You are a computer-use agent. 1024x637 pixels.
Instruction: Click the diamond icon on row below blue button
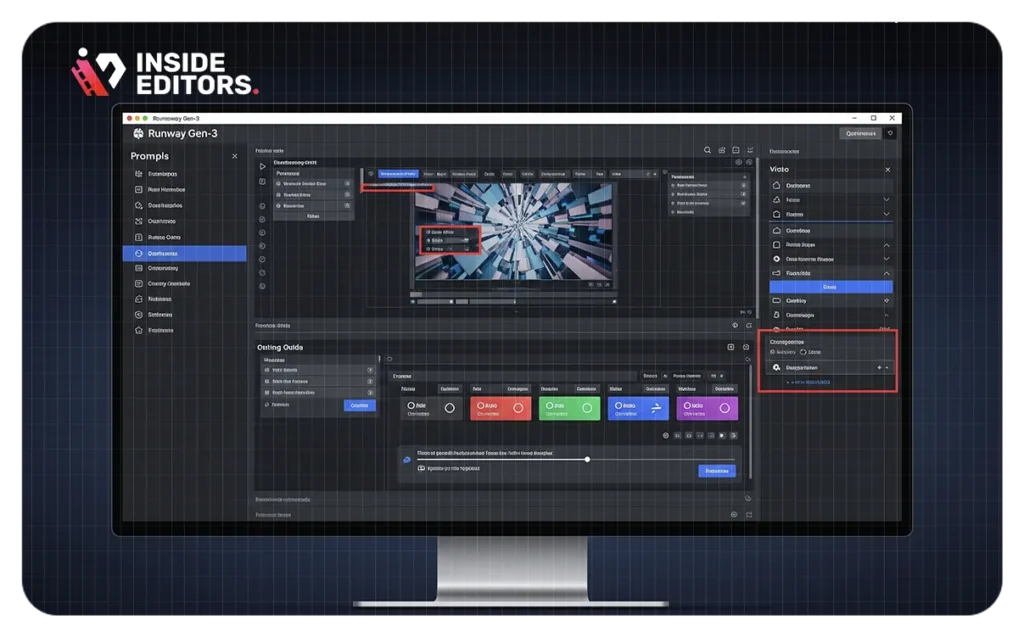886,301
